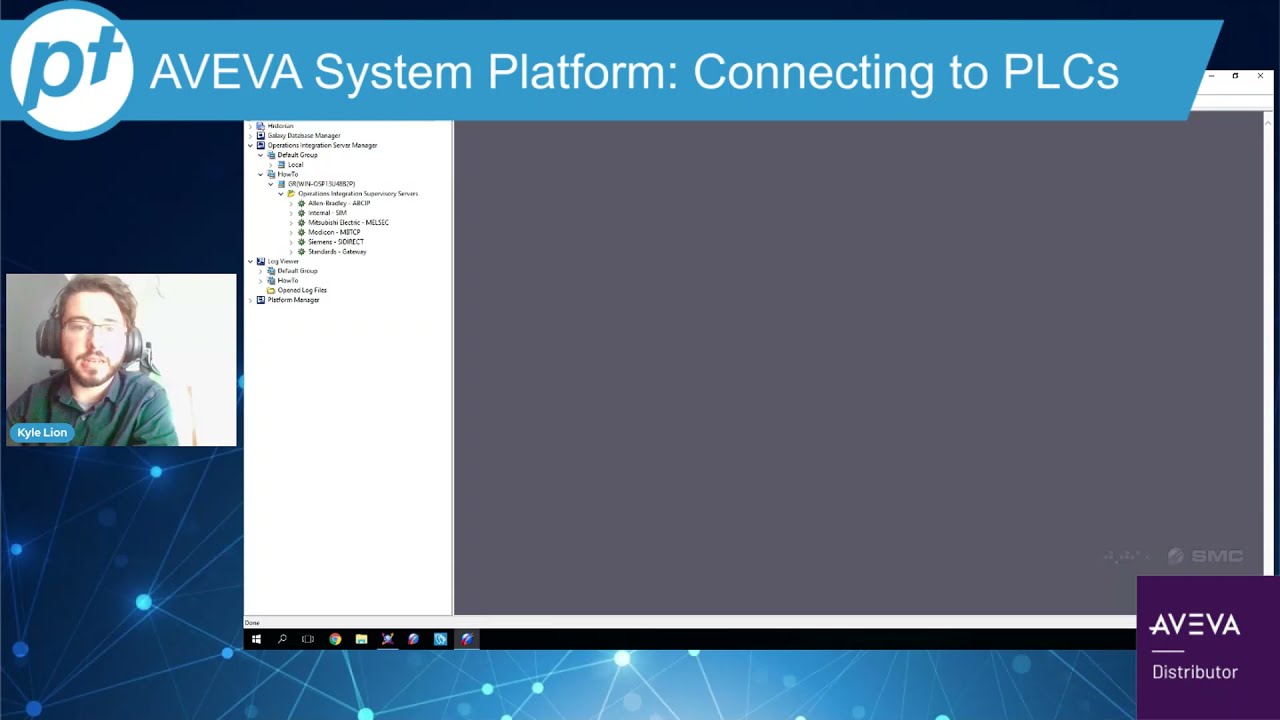Select Mitsubishi Electric - MELSEC label
Image resolution: width=1280 pixels, height=720 pixels.
pyautogui.click(x=349, y=223)
